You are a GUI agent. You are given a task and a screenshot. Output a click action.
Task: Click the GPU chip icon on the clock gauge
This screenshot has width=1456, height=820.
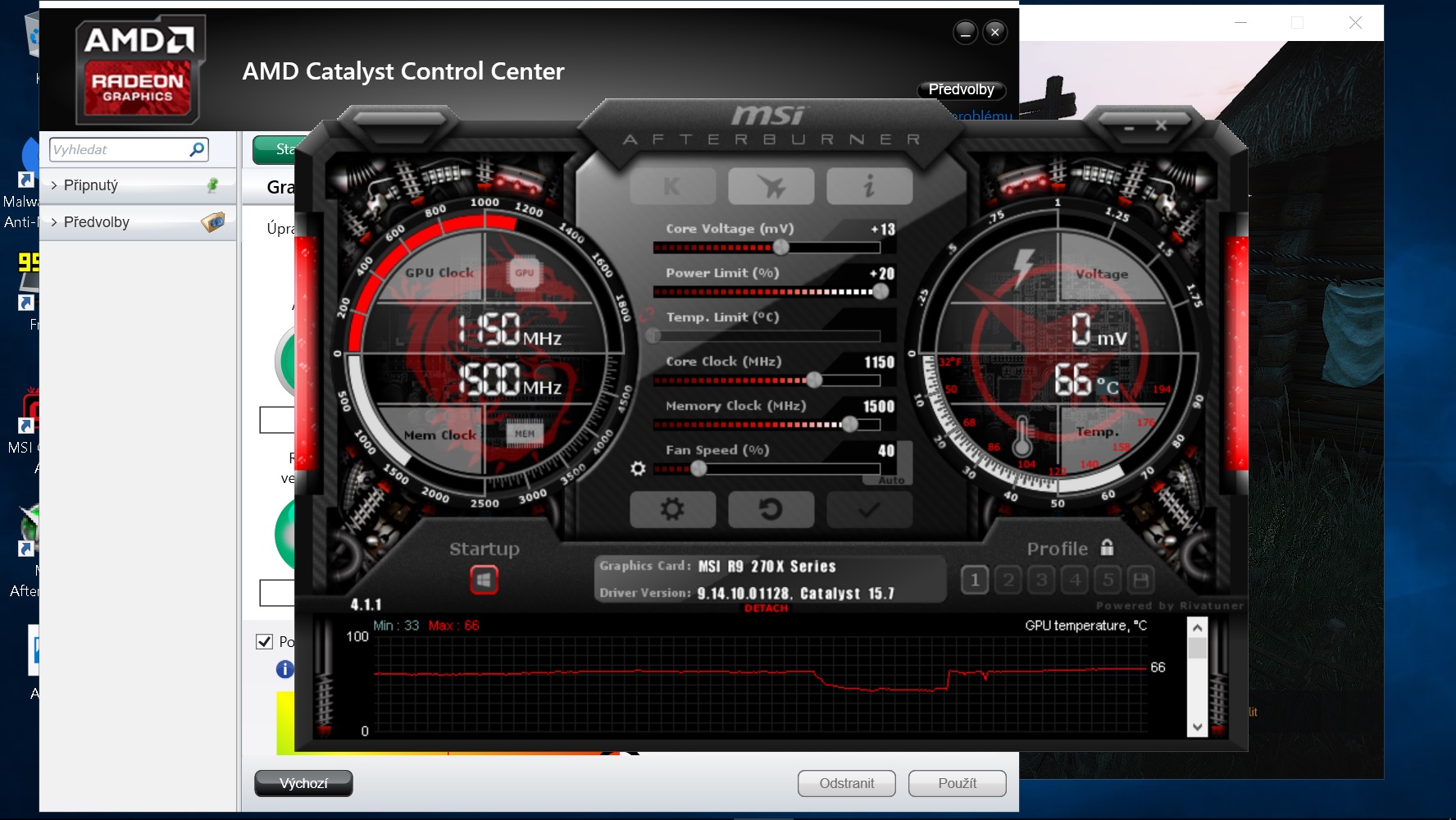(x=525, y=273)
